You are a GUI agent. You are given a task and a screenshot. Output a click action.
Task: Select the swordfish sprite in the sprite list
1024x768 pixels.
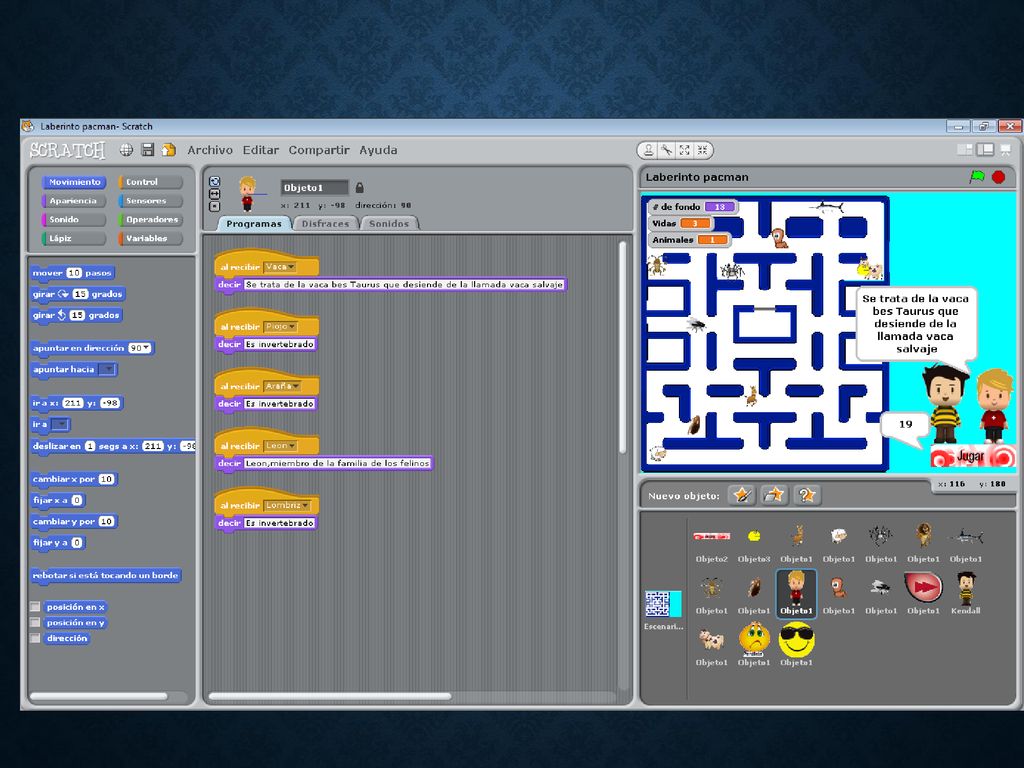pyautogui.click(x=966, y=542)
